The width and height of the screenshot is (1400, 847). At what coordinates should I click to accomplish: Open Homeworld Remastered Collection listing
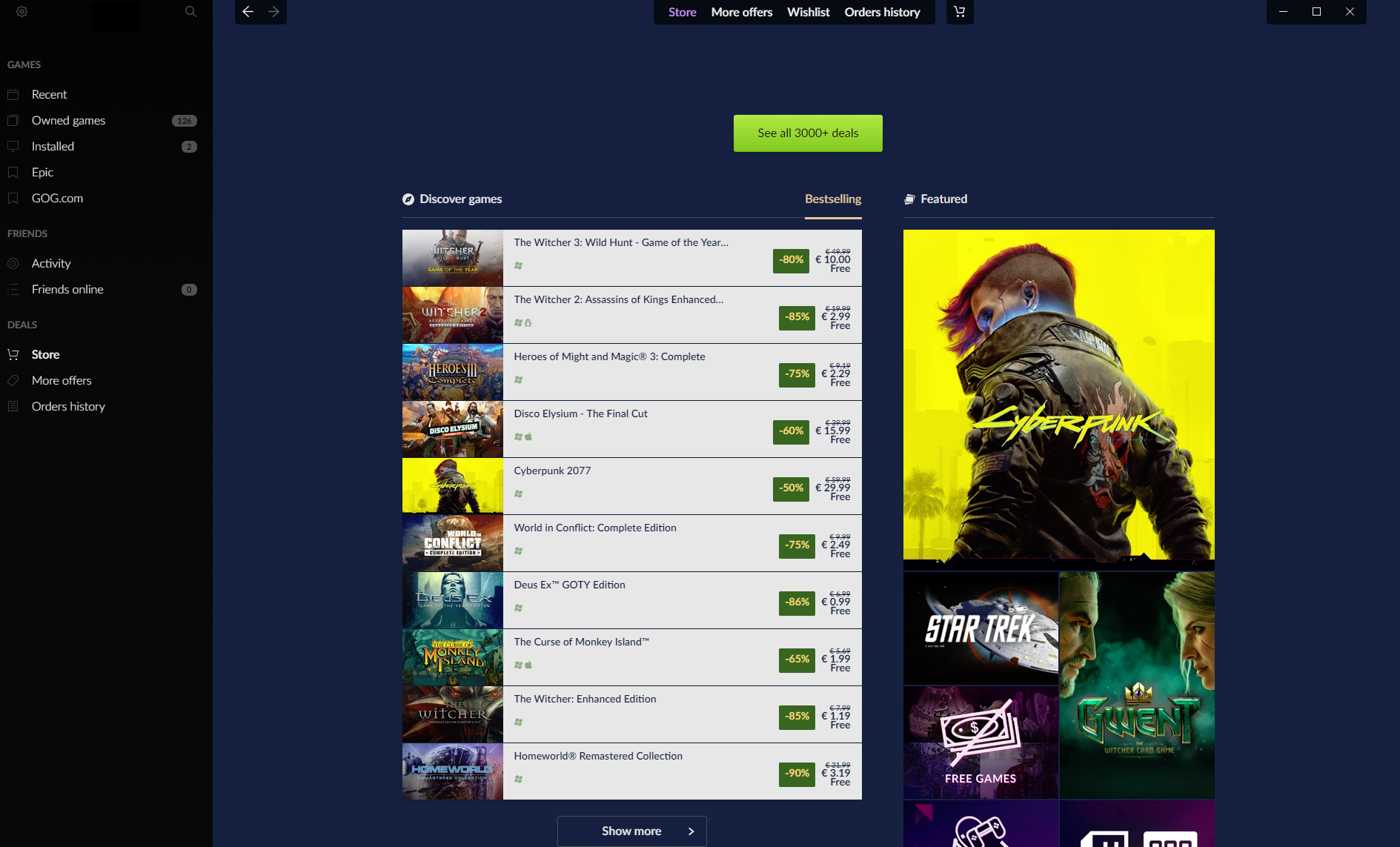632,771
